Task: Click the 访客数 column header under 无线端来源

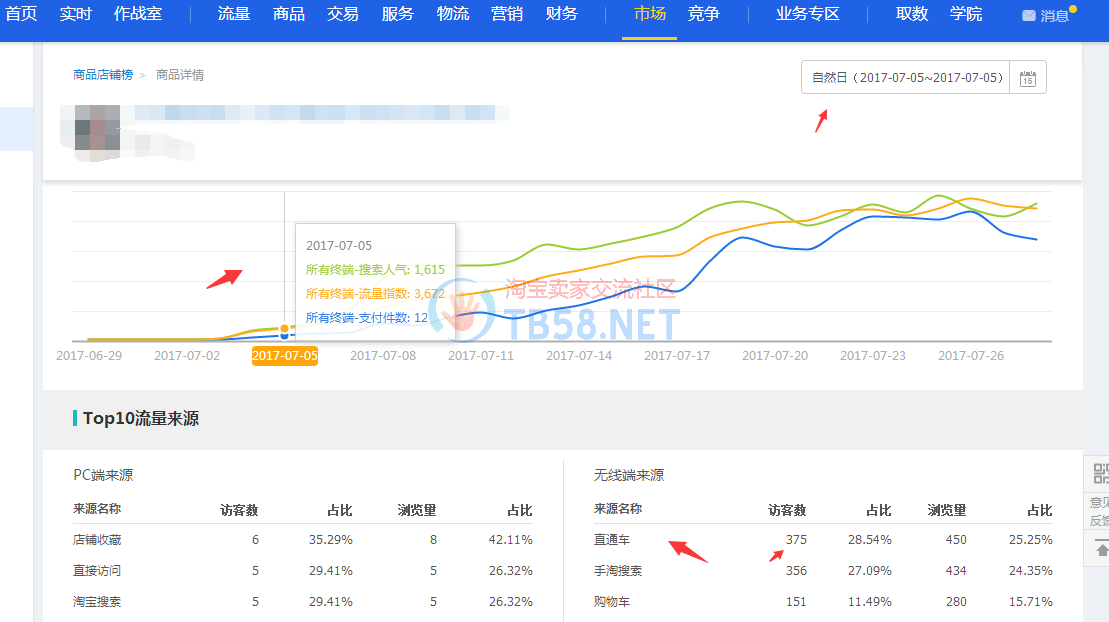Action: coord(787,510)
